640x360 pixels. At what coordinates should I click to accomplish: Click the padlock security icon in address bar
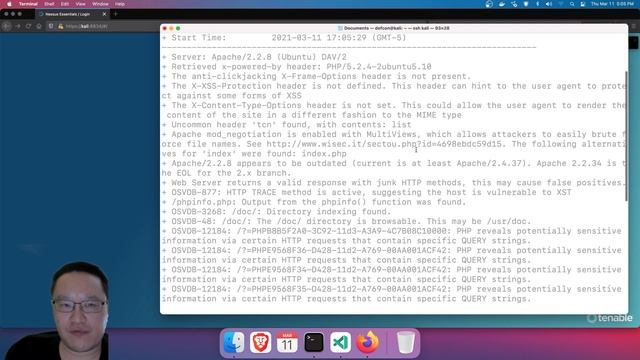(x=60, y=26)
